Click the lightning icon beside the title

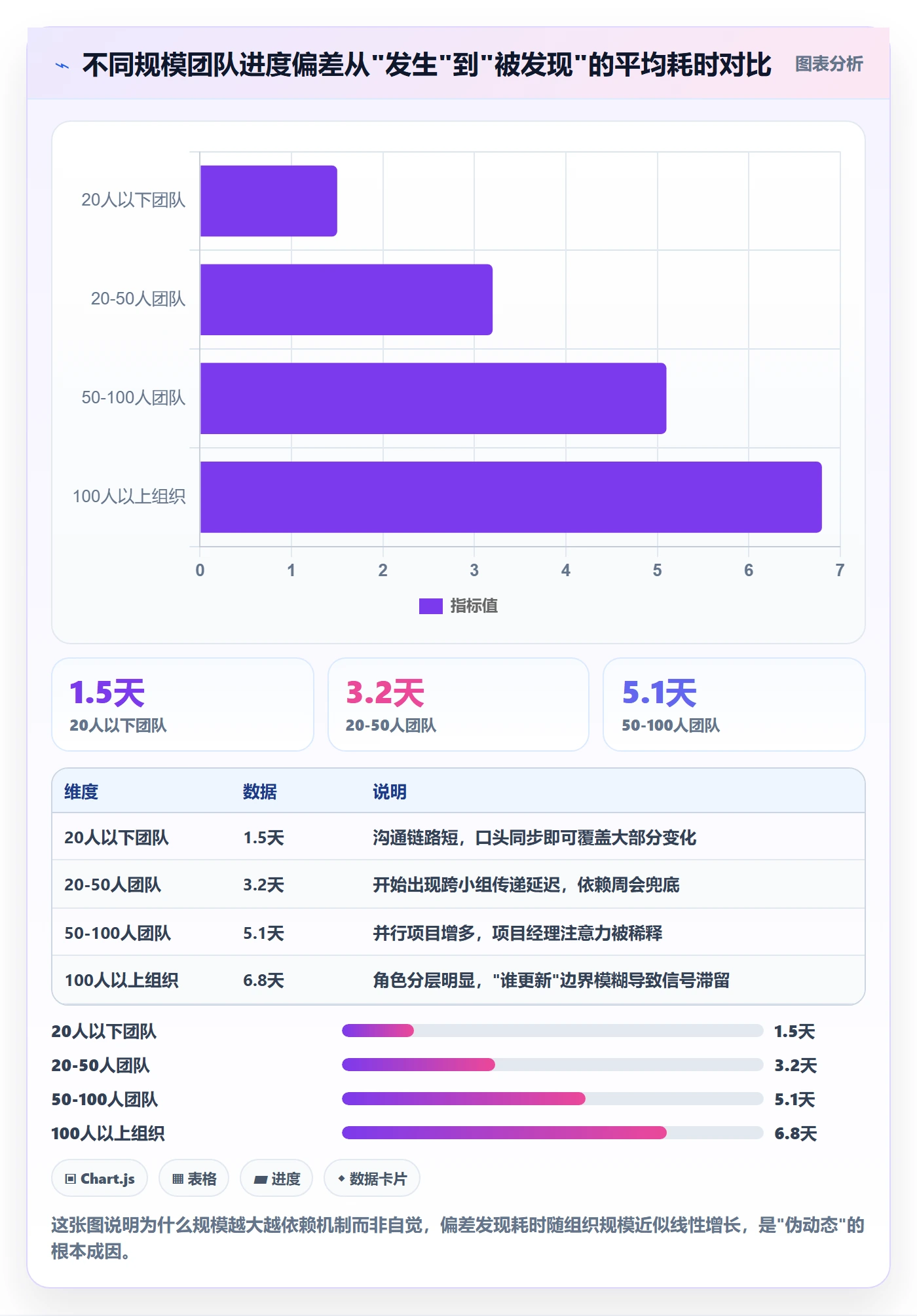[x=62, y=65]
